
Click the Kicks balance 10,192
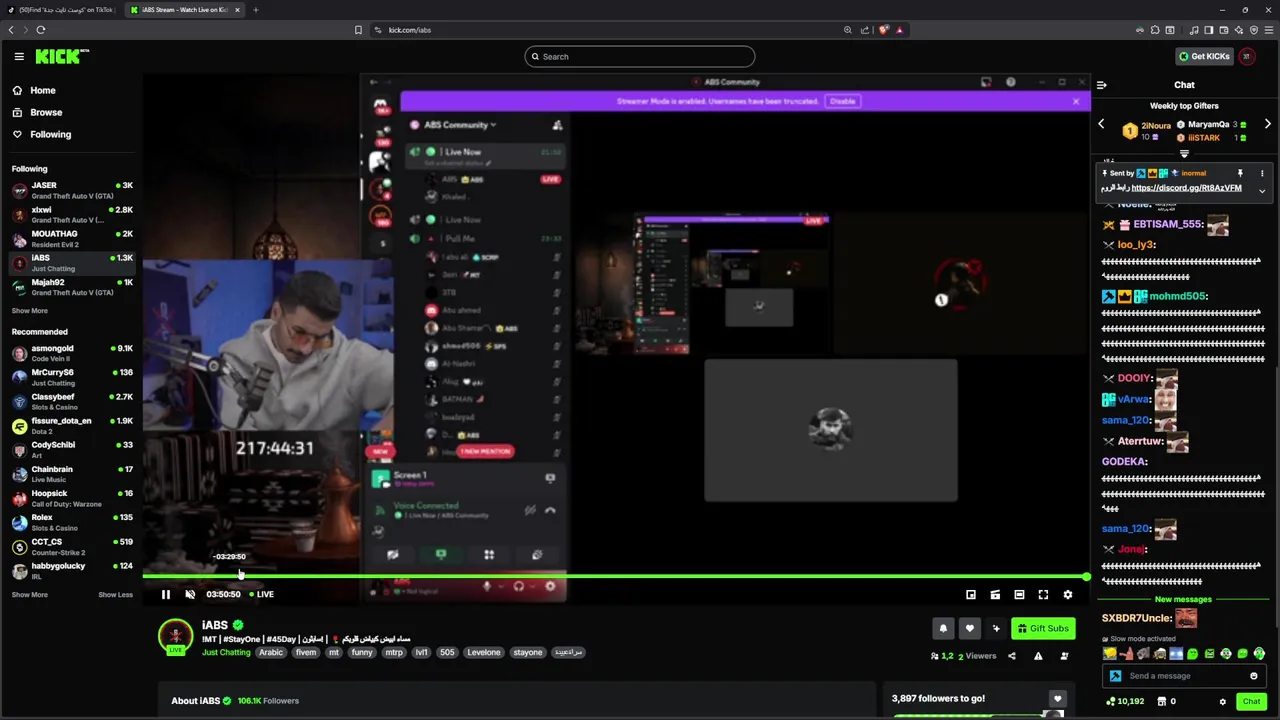coord(1124,702)
